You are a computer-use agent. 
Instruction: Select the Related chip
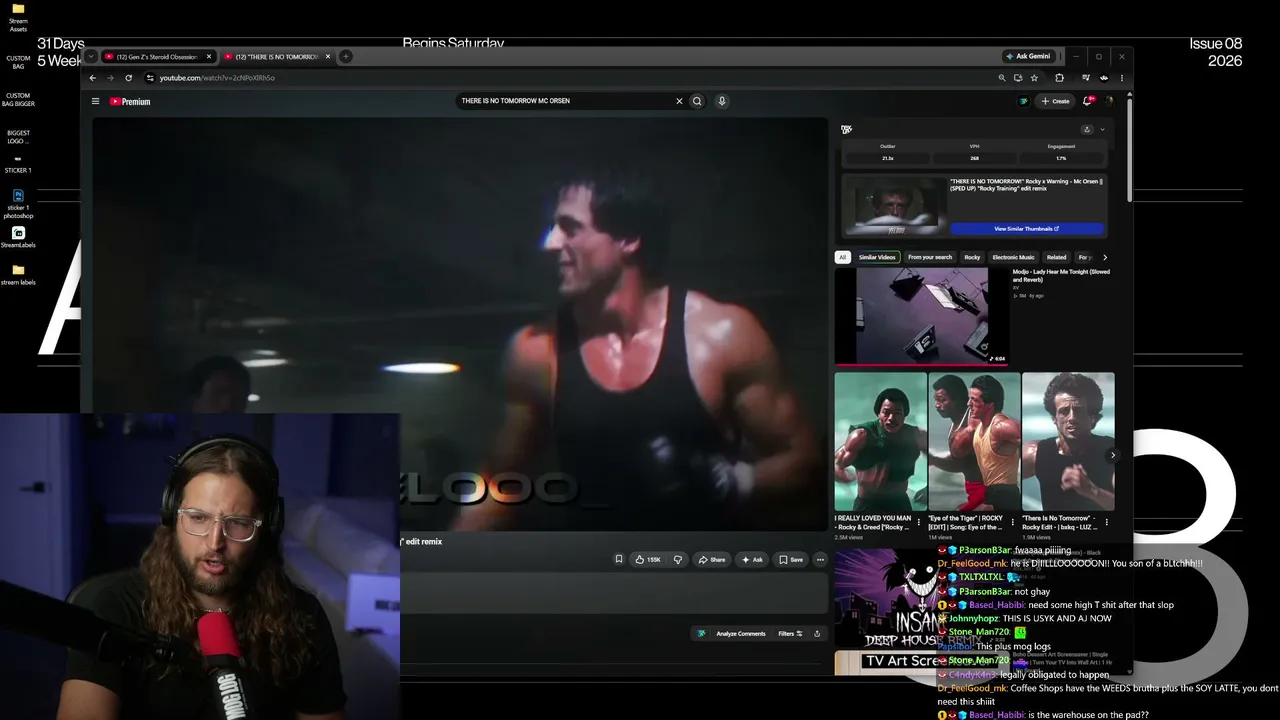coord(1056,257)
